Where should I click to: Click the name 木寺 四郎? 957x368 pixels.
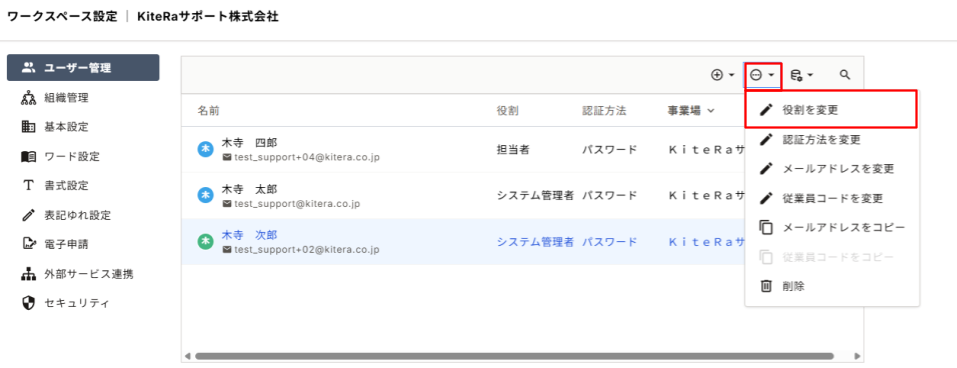point(249,143)
